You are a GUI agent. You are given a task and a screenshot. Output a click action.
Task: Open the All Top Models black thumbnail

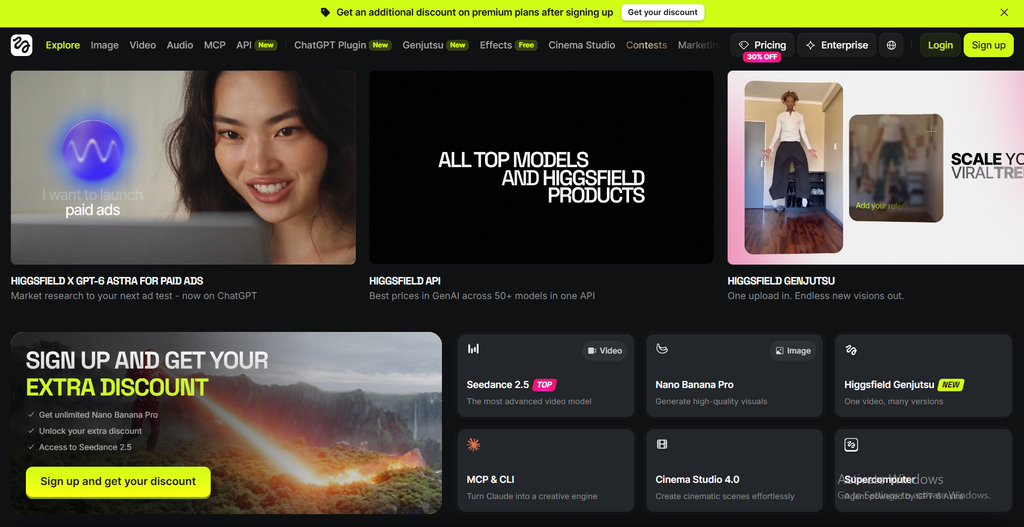[x=541, y=167]
